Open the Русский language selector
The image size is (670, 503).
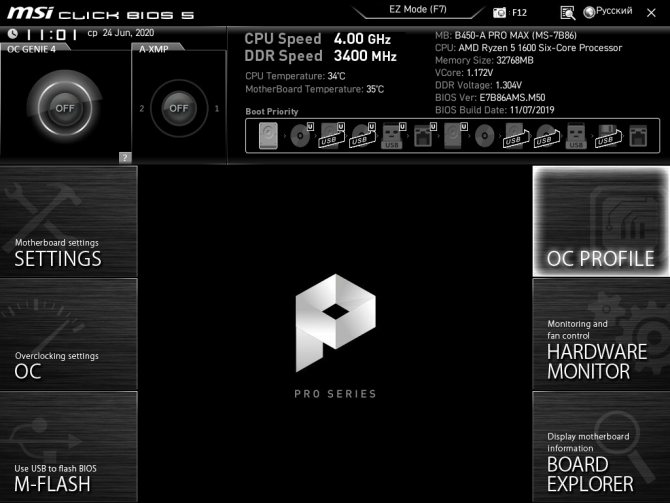coord(607,12)
